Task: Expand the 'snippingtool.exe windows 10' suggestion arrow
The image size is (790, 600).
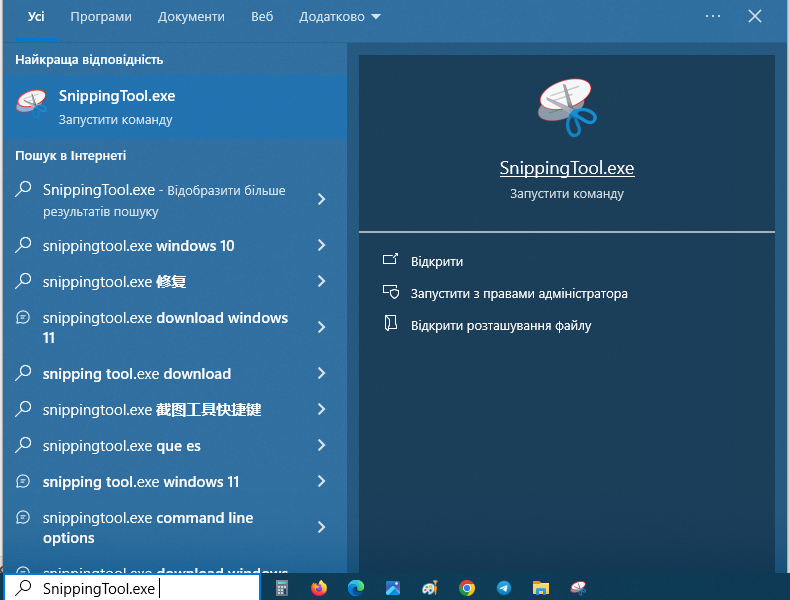Action: point(321,246)
